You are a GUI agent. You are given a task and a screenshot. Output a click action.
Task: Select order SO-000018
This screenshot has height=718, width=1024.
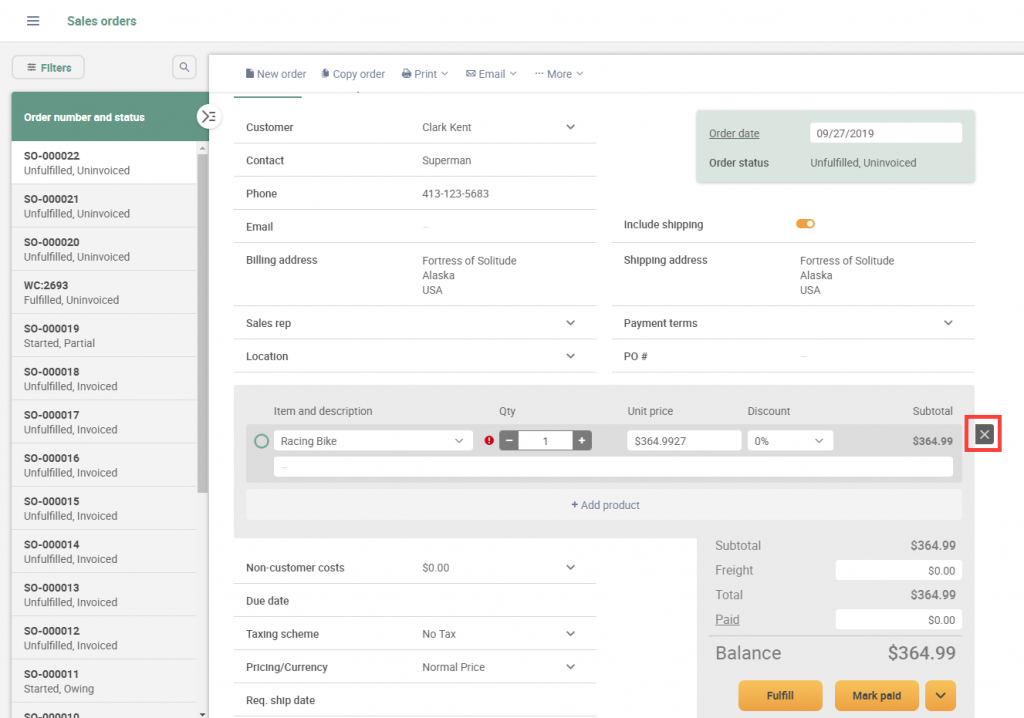point(104,378)
